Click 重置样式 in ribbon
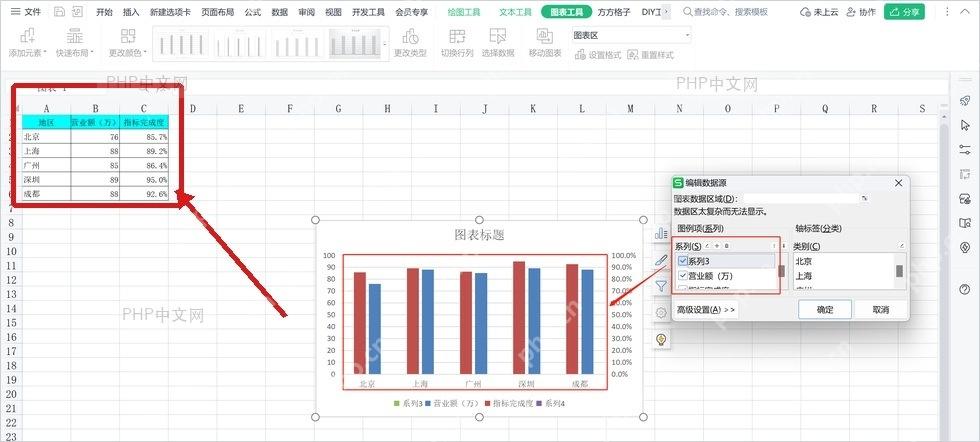Image resolution: width=980 pixels, height=442 pixels. pyautogui.click(x=651, y=55)
